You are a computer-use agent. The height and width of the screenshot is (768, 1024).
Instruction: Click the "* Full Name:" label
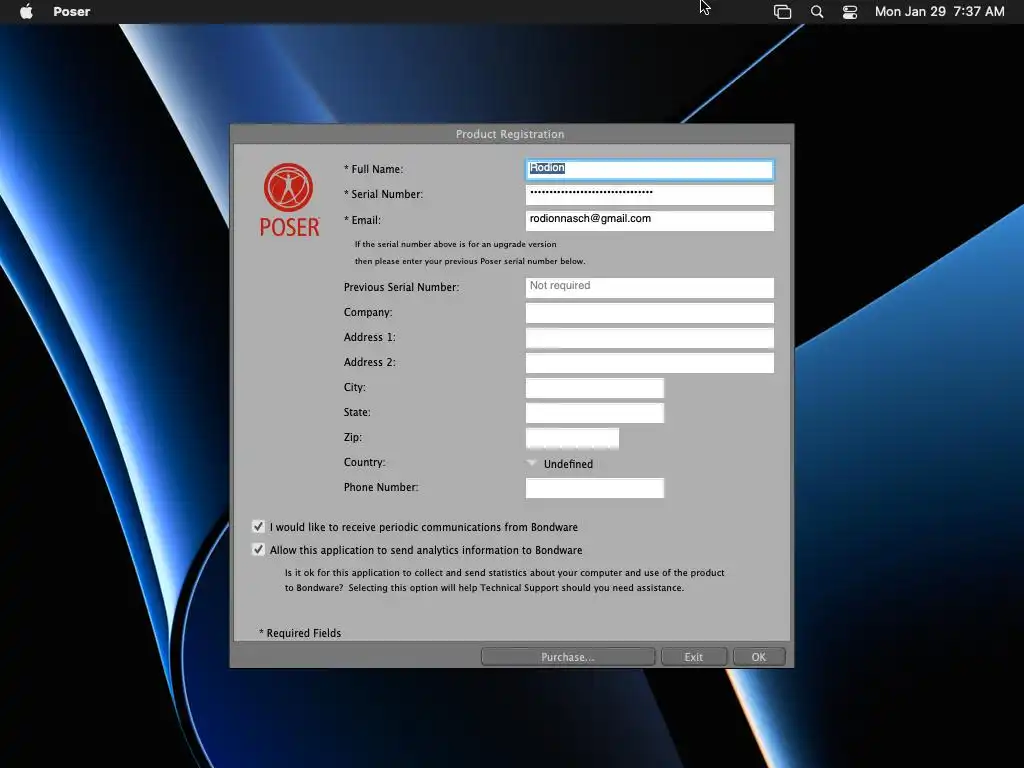(x=374, y=169)
